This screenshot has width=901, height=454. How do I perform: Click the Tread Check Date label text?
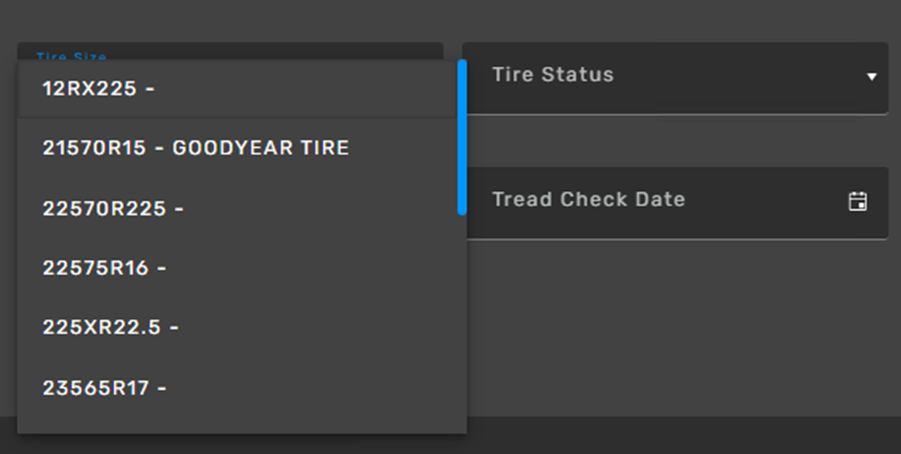tap(588, 199)
